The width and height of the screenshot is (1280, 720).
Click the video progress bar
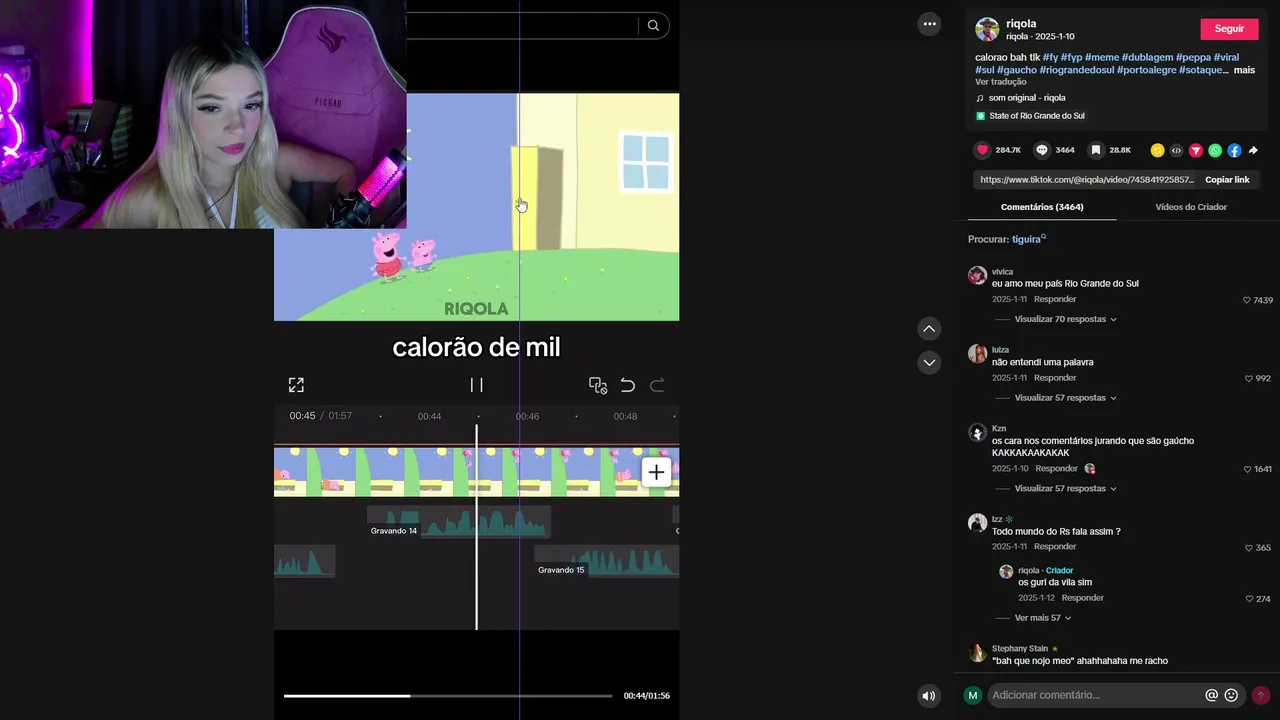click(x=448, y=696)
